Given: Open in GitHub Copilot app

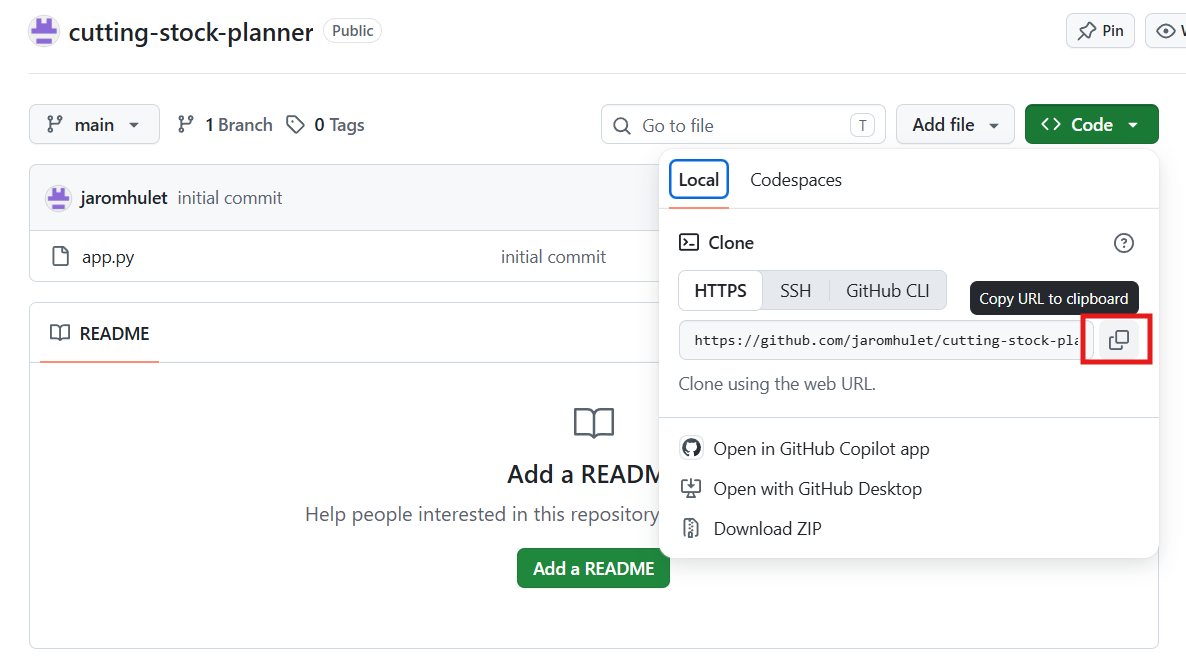Looking at the screenshot, I should [821, 449].
